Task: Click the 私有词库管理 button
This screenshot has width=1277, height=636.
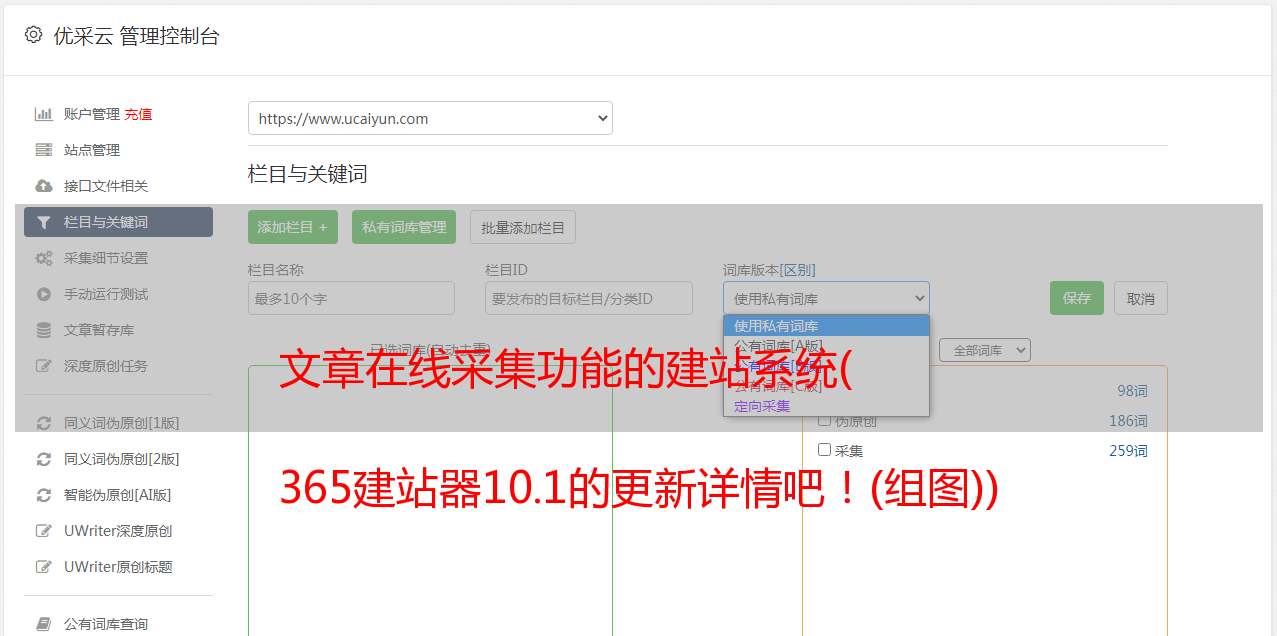Action: [404, 227]
